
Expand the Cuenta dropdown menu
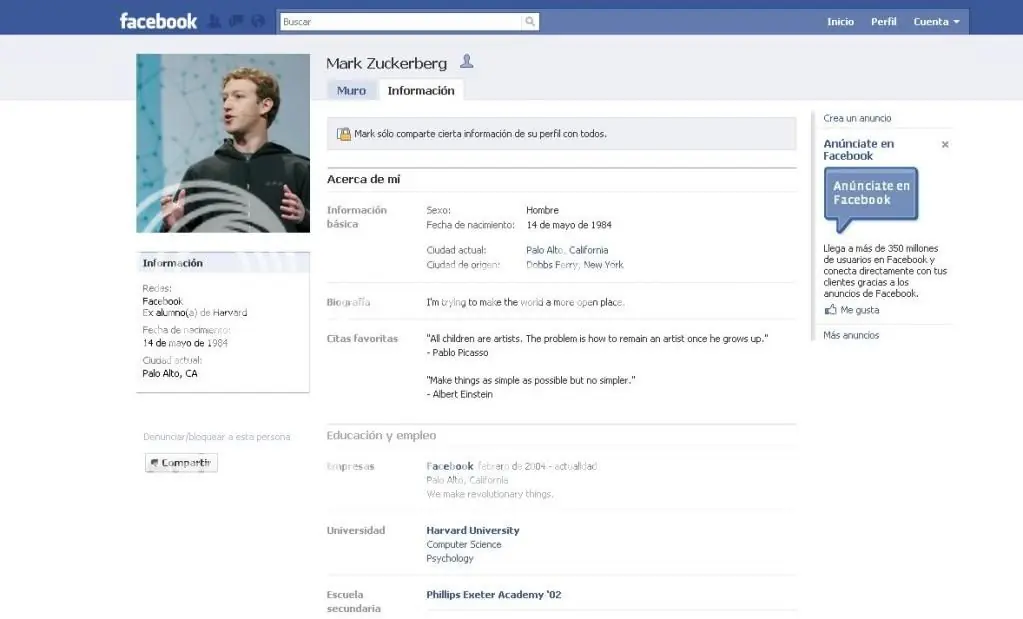[x=936, y=22]
